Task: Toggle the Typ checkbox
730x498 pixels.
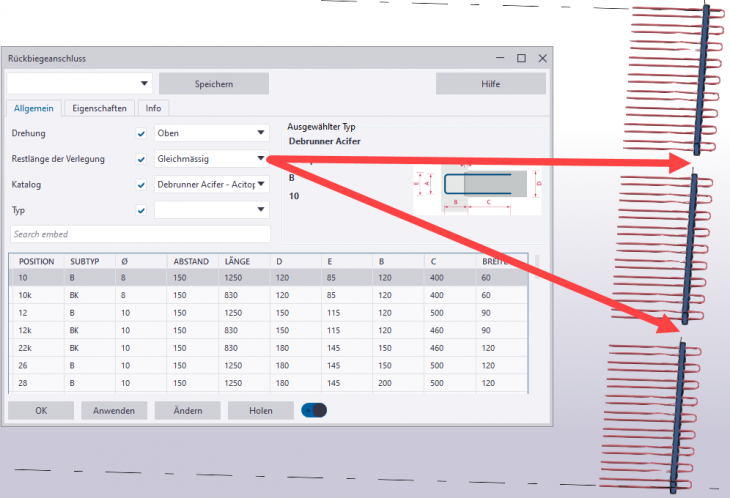Action: click(141, 210)
